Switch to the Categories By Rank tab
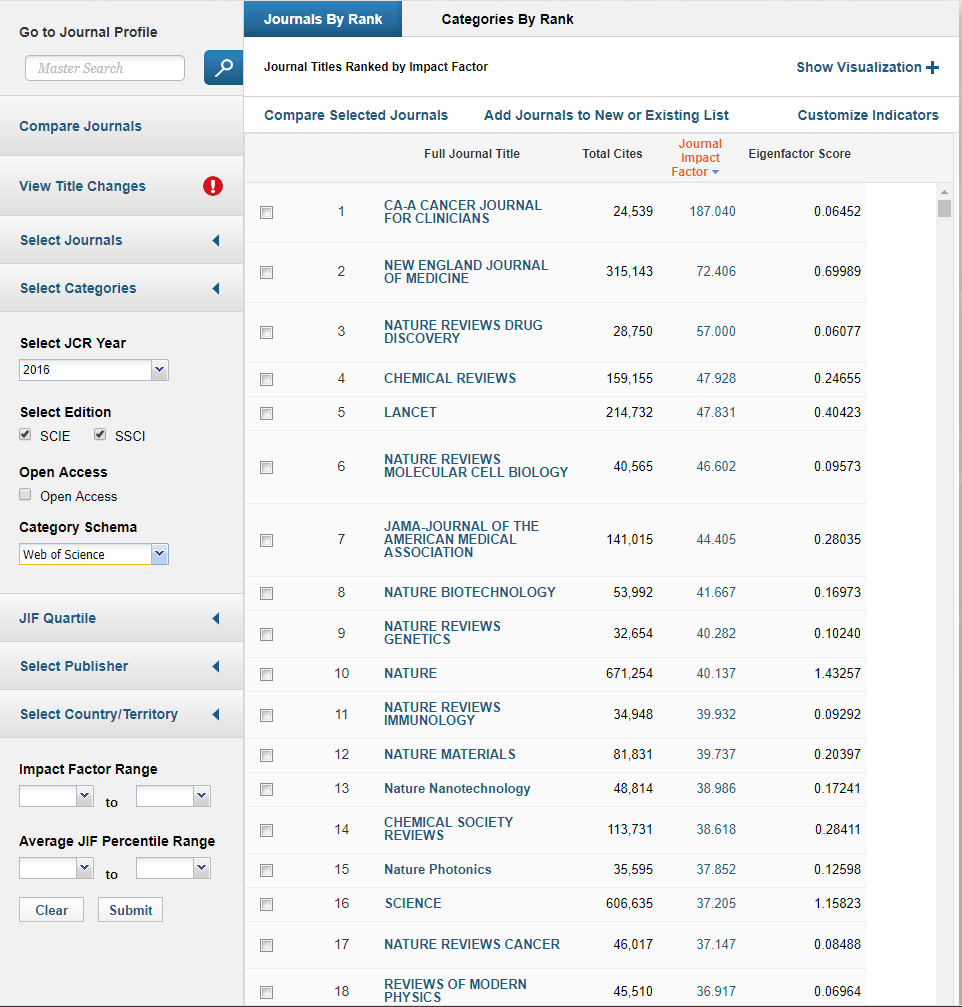 click(x=507, y=19)
